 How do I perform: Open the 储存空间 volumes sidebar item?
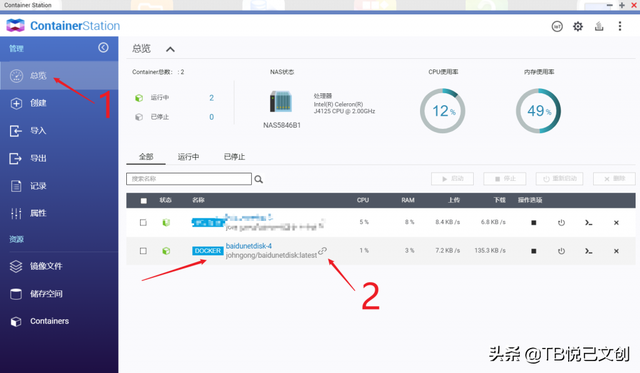click(x=59, y=293)
